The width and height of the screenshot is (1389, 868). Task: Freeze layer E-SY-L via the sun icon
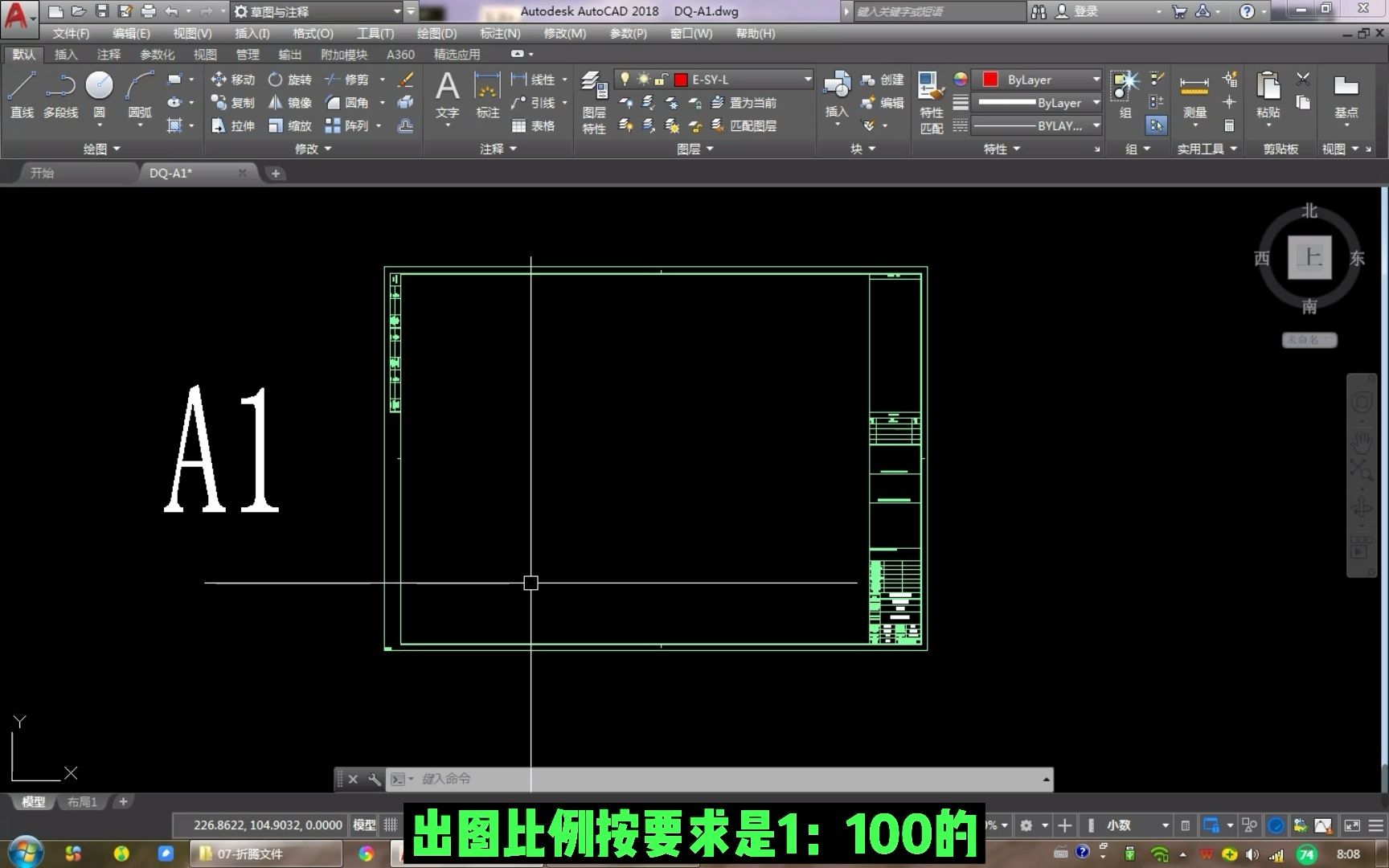[641, 80]
